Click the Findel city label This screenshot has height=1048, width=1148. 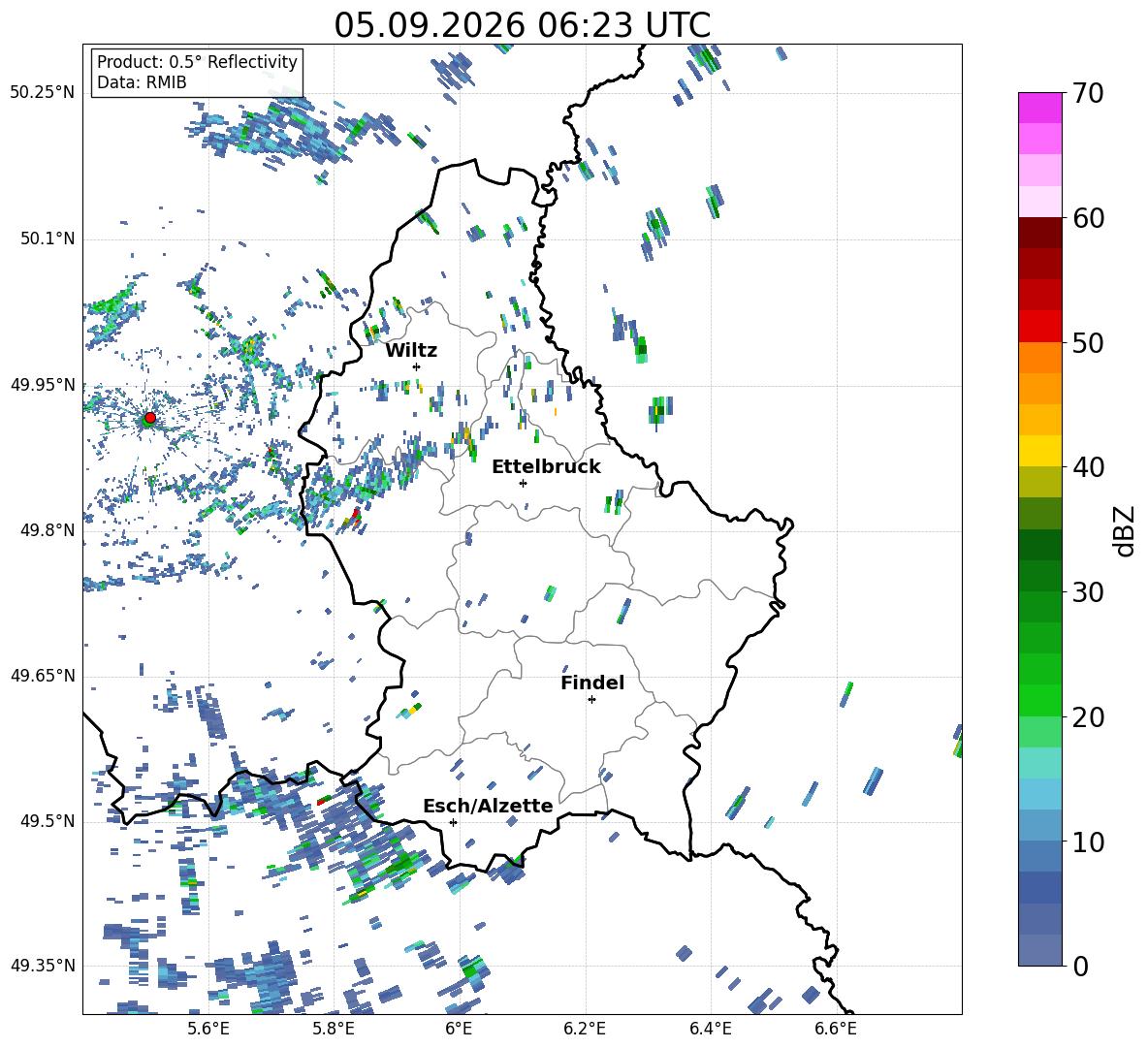pyautogui.click(x=592, y=683)
